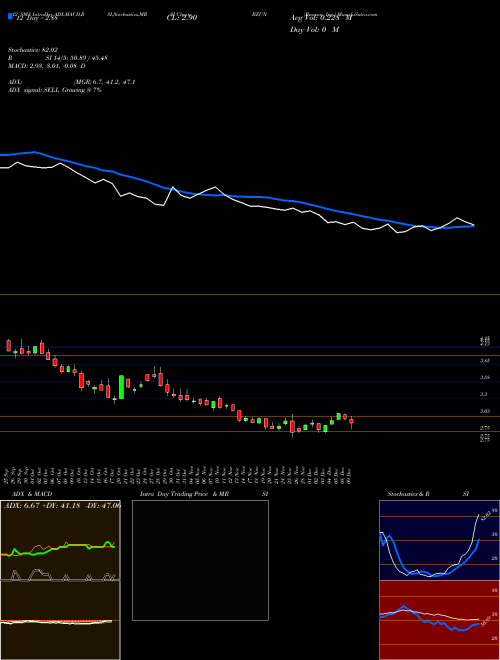Click the BZUN ticker symbol label
Screen dimensions: 500x660
(x=259, y=14)
